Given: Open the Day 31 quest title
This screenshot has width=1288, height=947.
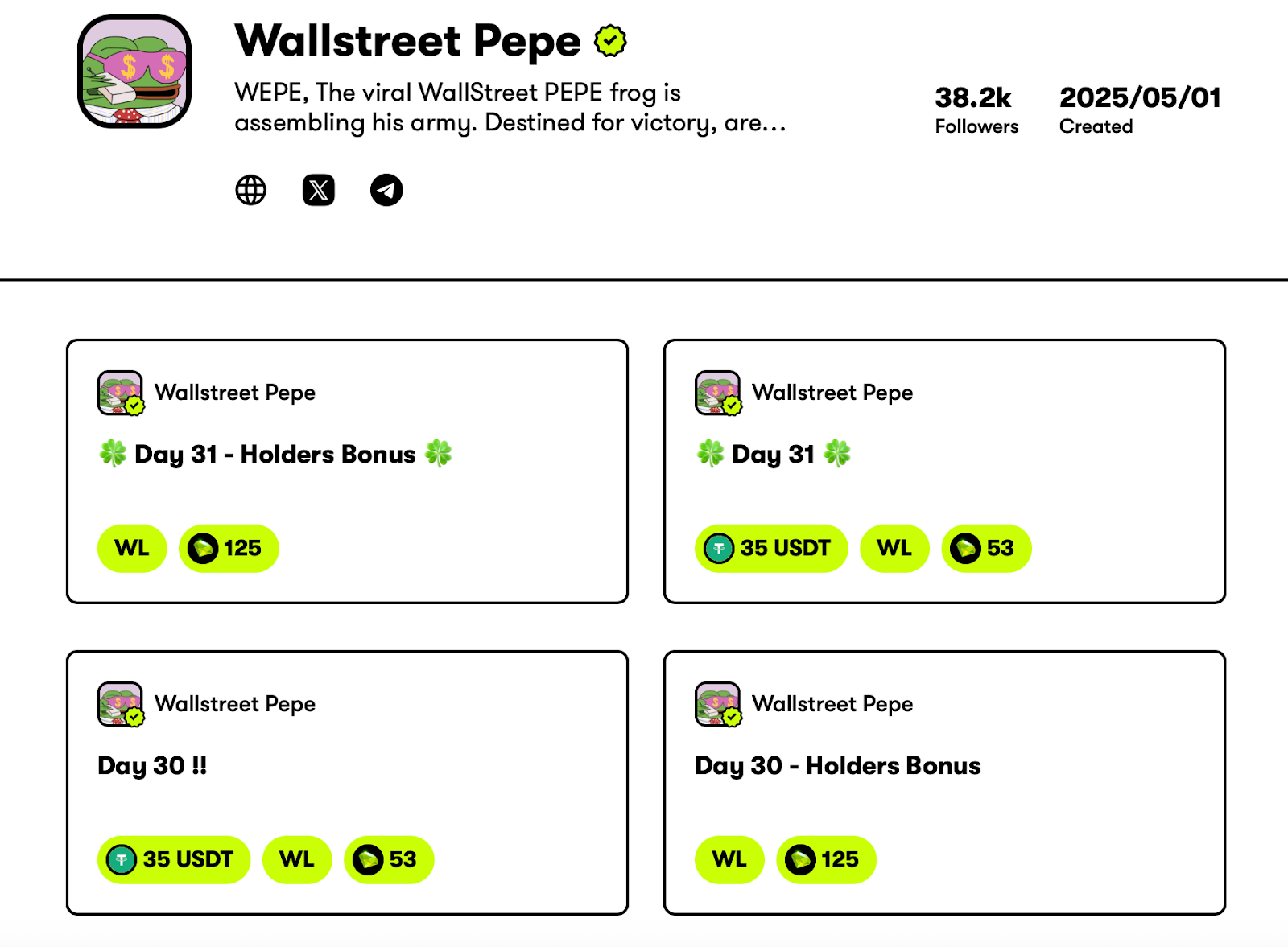Looking at the screenshot, I should [x=773, y=454].
